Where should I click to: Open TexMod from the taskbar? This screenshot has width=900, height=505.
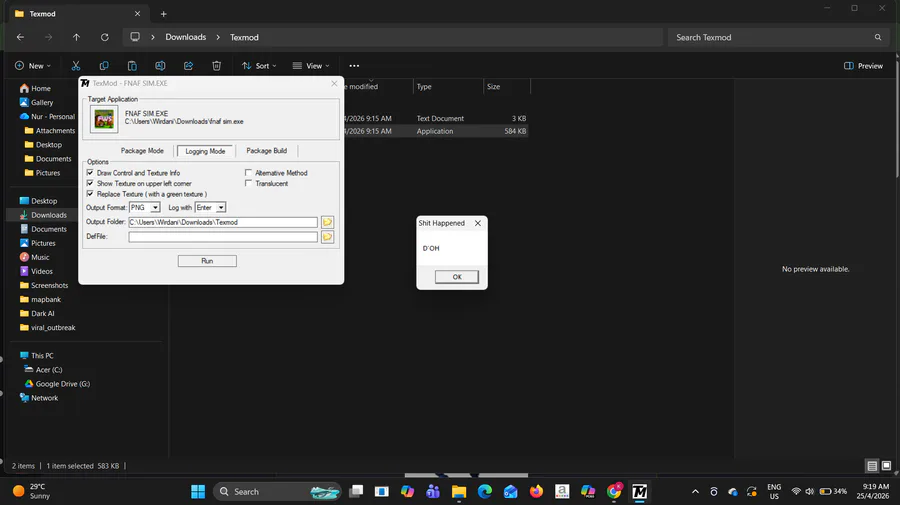click(639, 492)
